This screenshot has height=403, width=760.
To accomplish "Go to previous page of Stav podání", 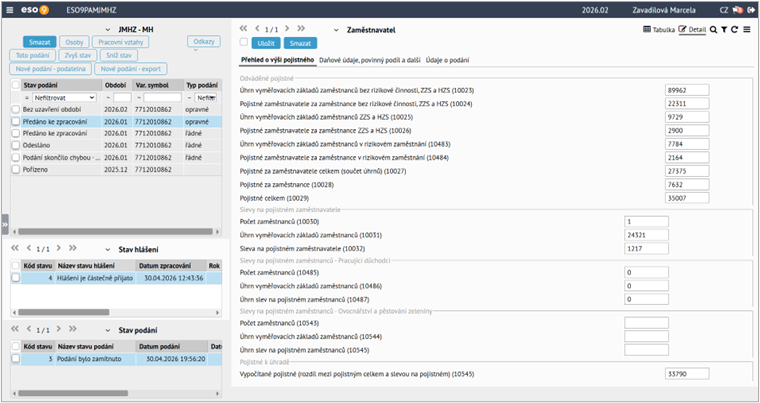I will (29, 329).
